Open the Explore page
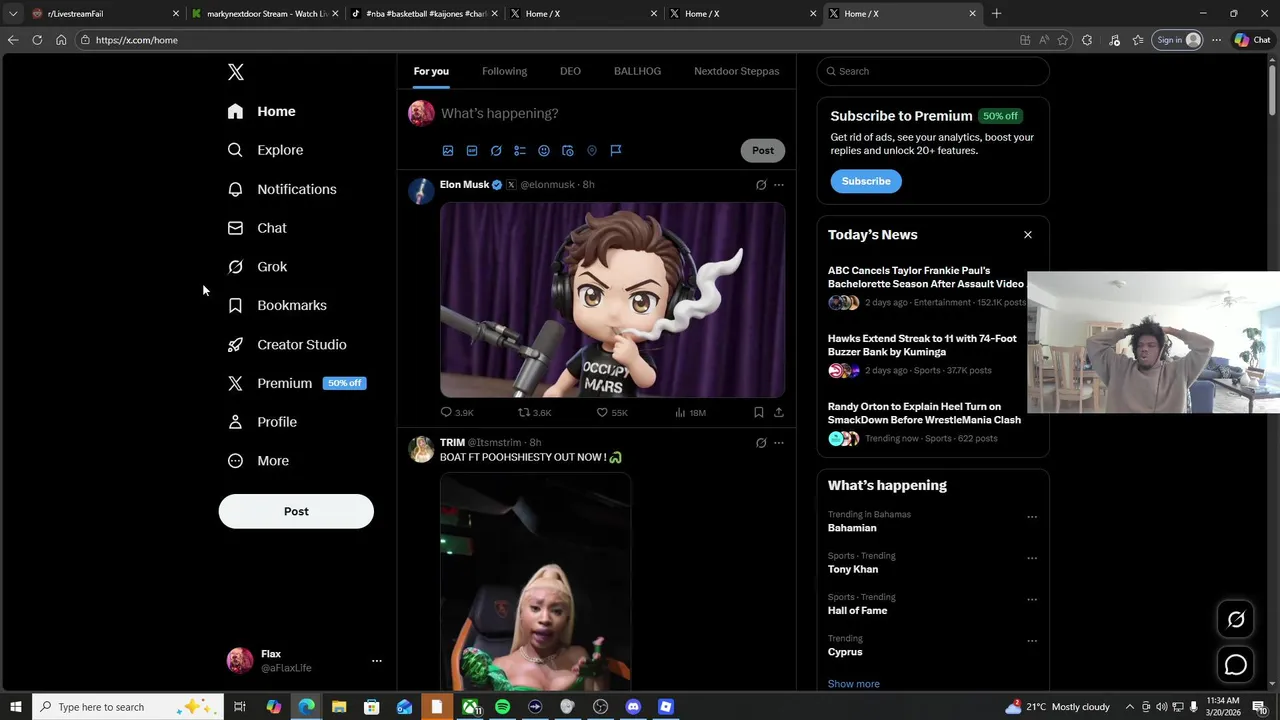 (x=266, y=150)
